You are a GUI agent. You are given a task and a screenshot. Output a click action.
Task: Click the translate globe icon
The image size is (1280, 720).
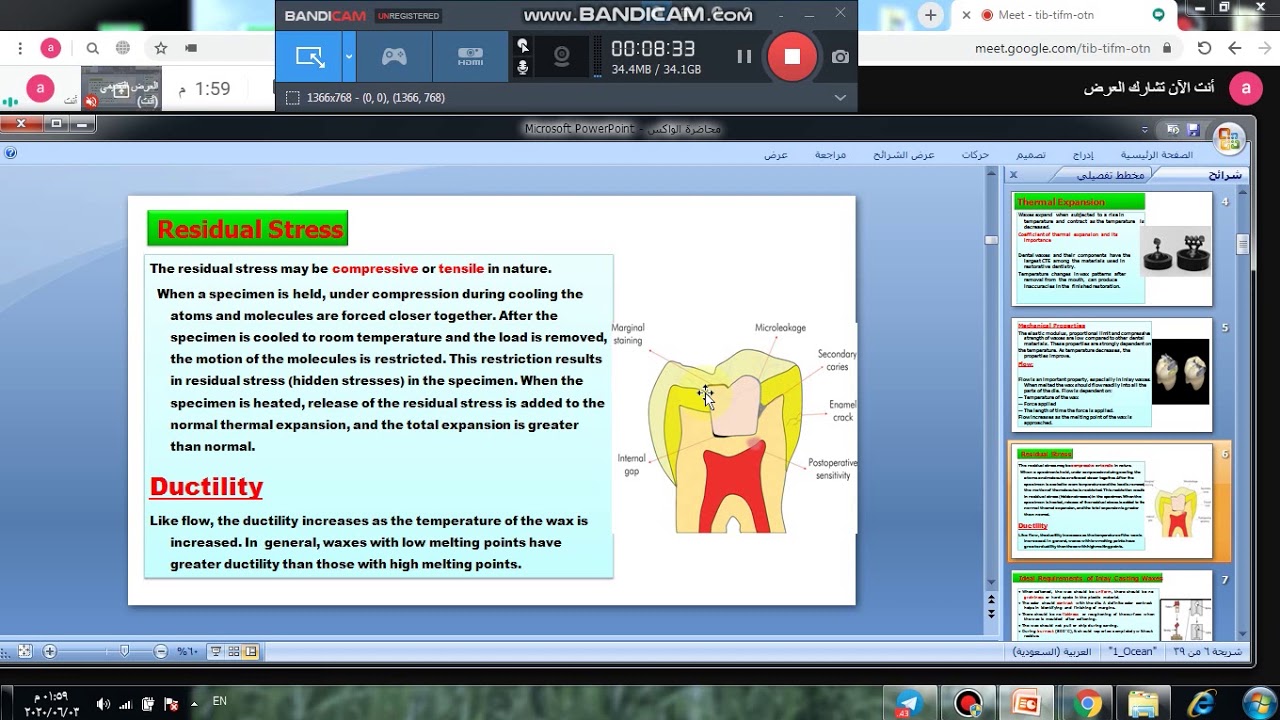pyautogui.click(x=123, y=48)
